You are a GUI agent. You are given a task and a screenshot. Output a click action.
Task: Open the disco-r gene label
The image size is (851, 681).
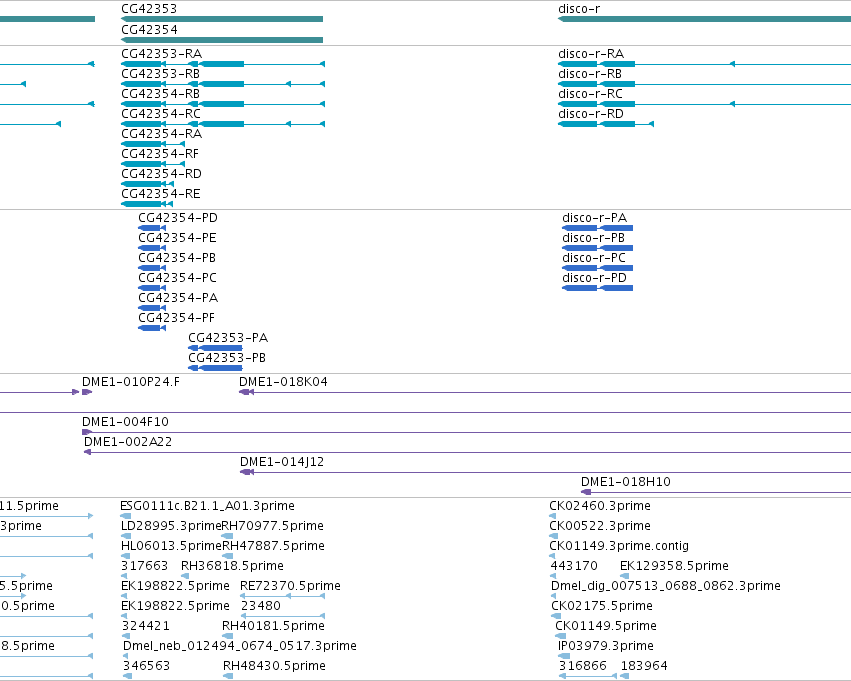[579, 9]
